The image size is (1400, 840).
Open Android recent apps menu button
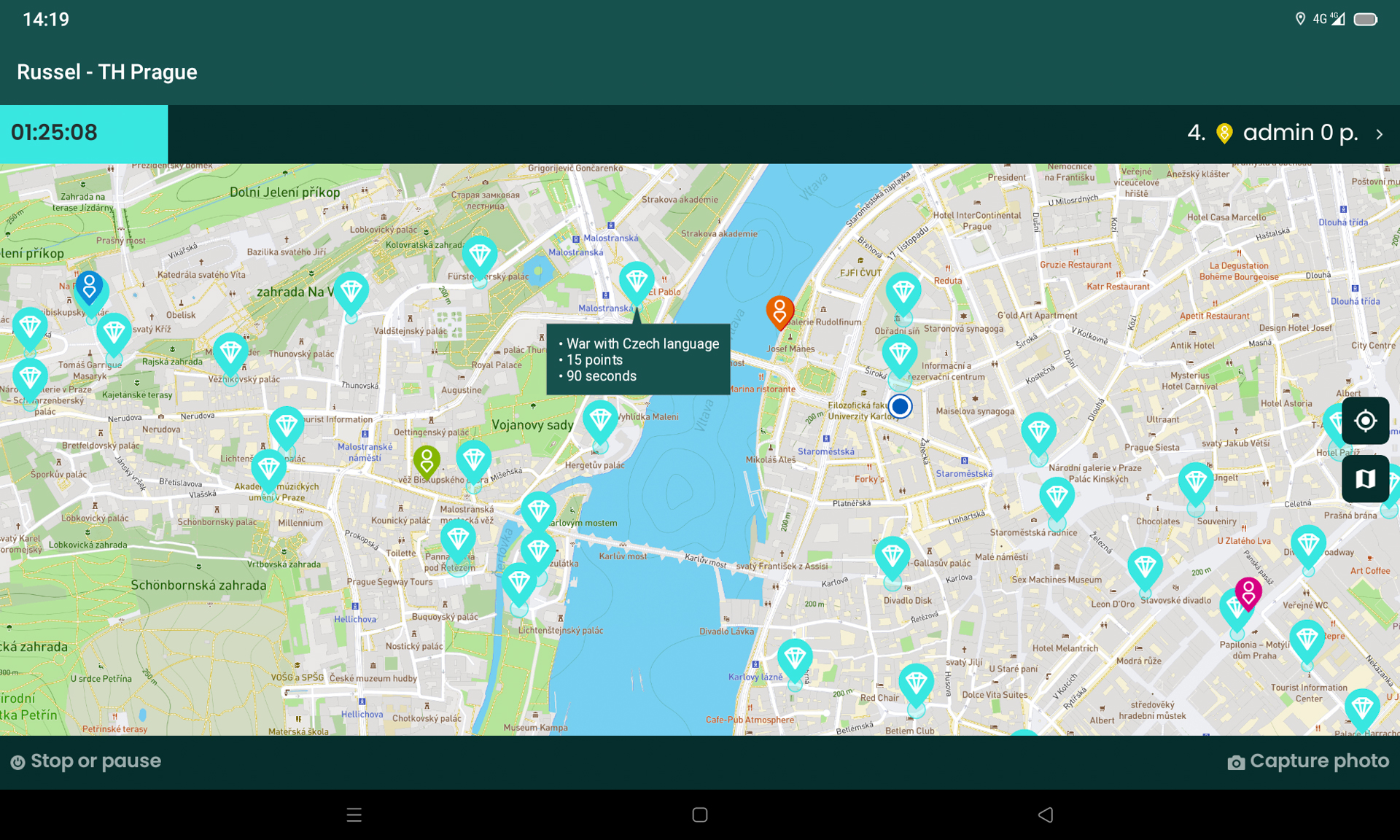click(354, 814)
